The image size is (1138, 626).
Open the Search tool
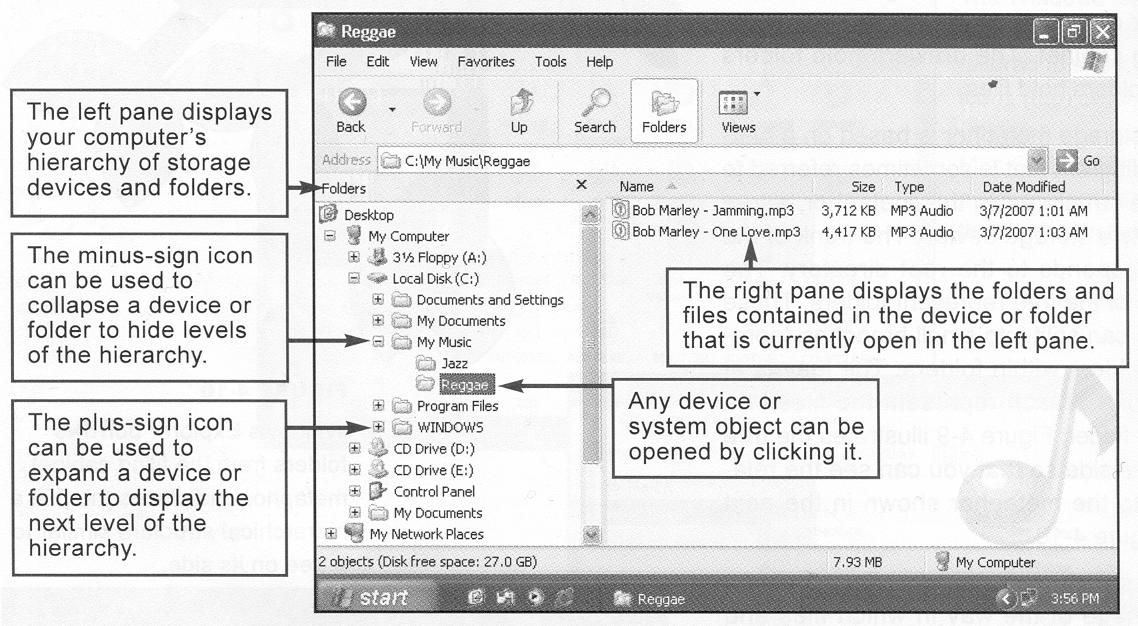click(x=594, y=111)
